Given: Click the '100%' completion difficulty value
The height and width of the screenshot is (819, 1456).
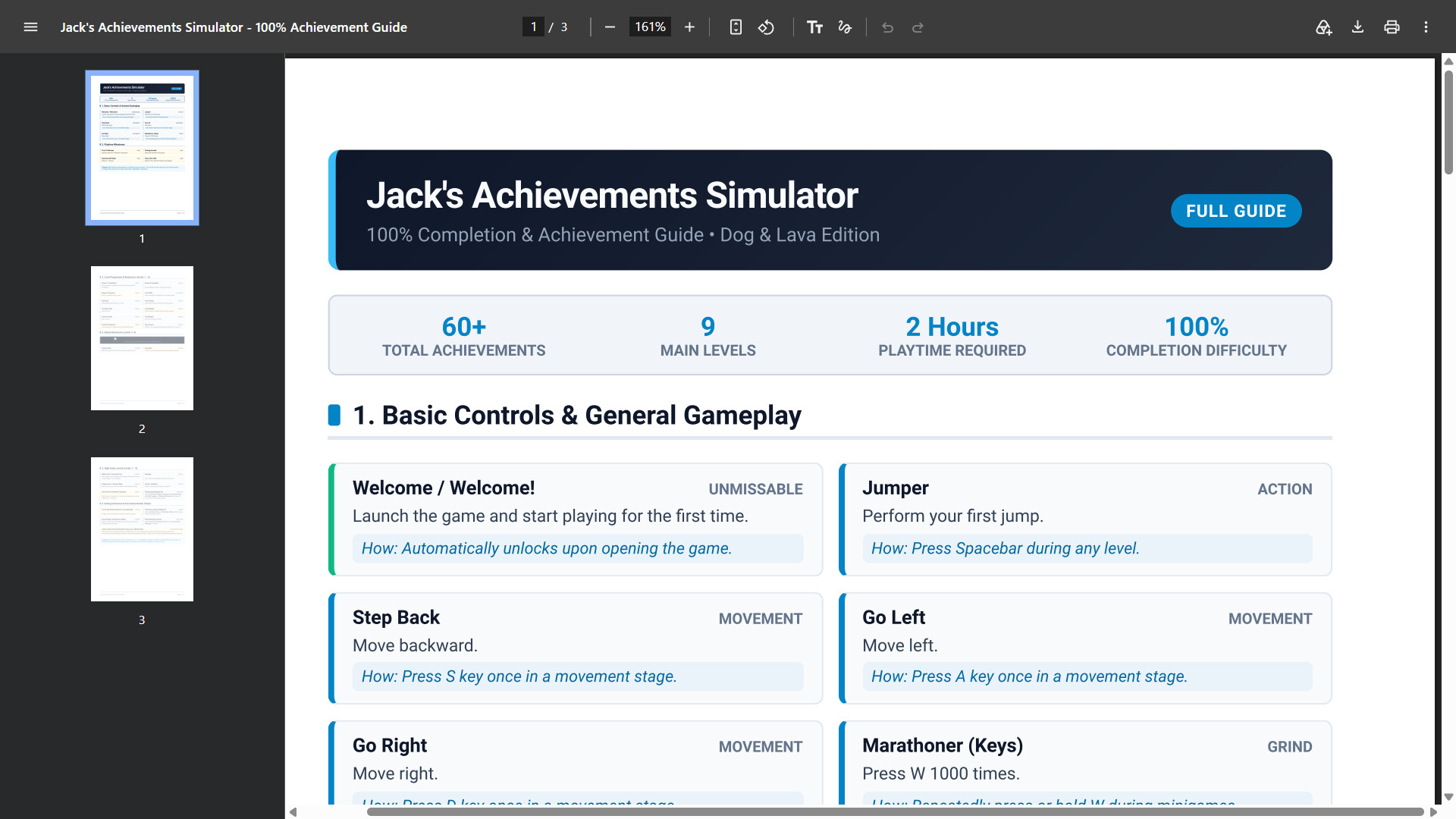Looking at the screenshot, I should click(x=1196, y=327).
